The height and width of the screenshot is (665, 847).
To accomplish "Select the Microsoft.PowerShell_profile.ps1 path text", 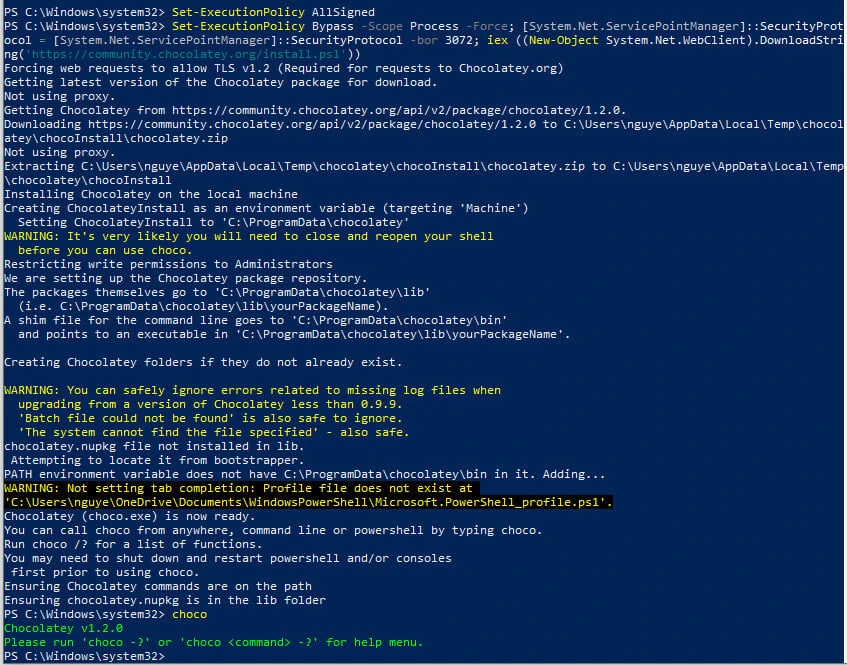I will [x=308, y=502].
